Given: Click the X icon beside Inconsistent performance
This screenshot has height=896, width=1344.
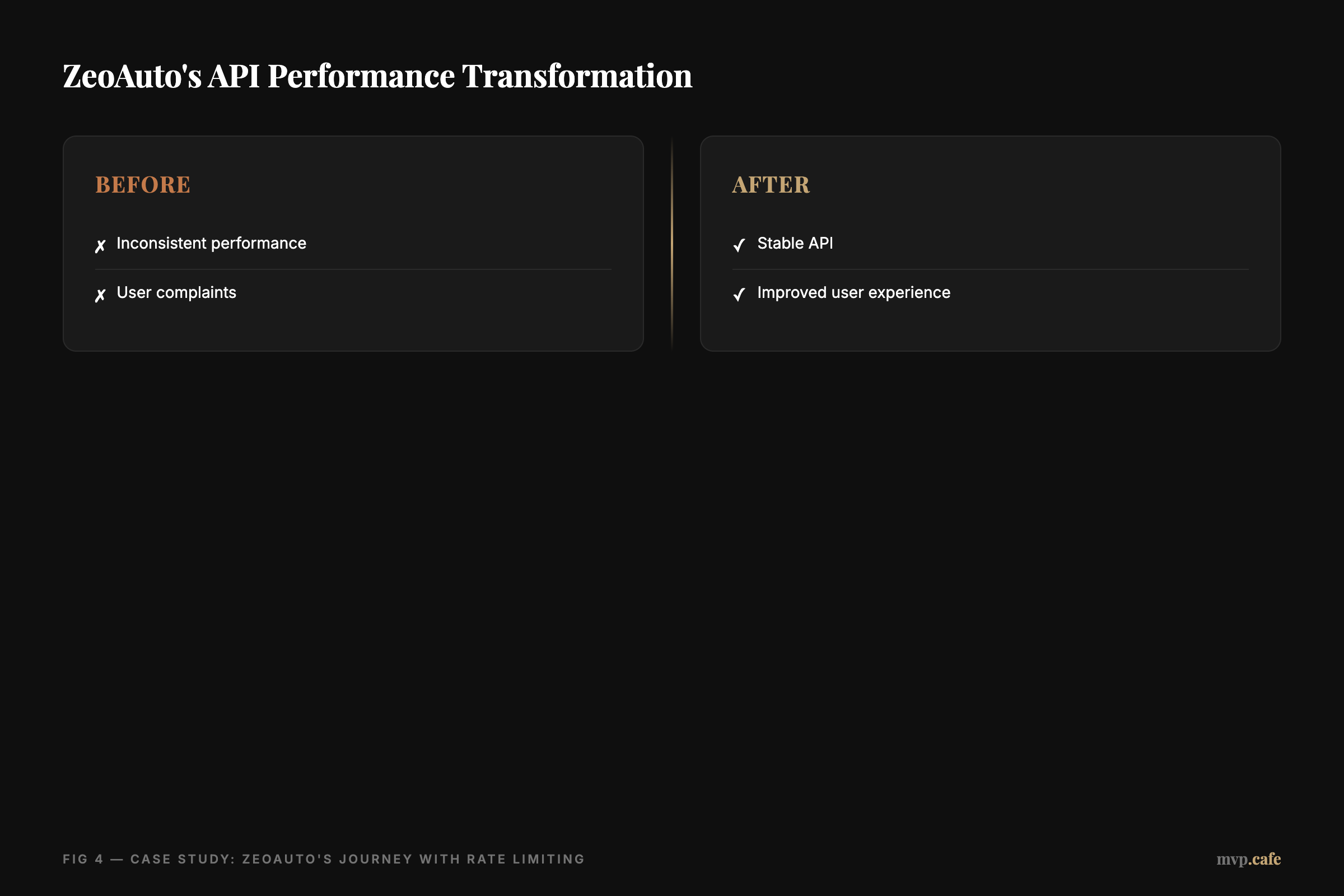Looking at the screenshot, I should (x=100, y=246).
